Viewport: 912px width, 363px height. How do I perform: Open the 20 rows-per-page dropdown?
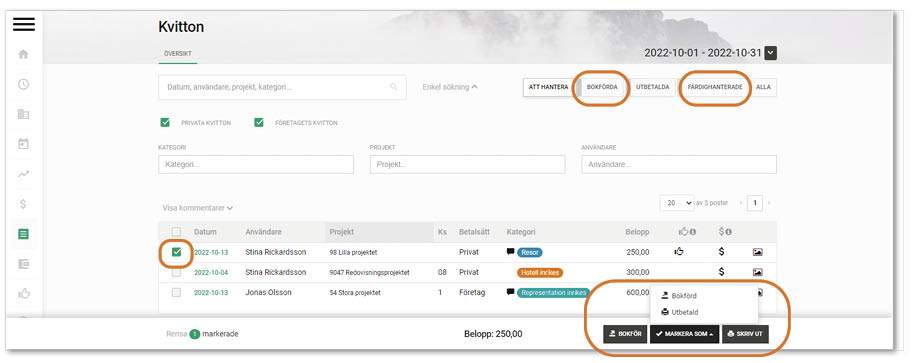tap(677, 203)
